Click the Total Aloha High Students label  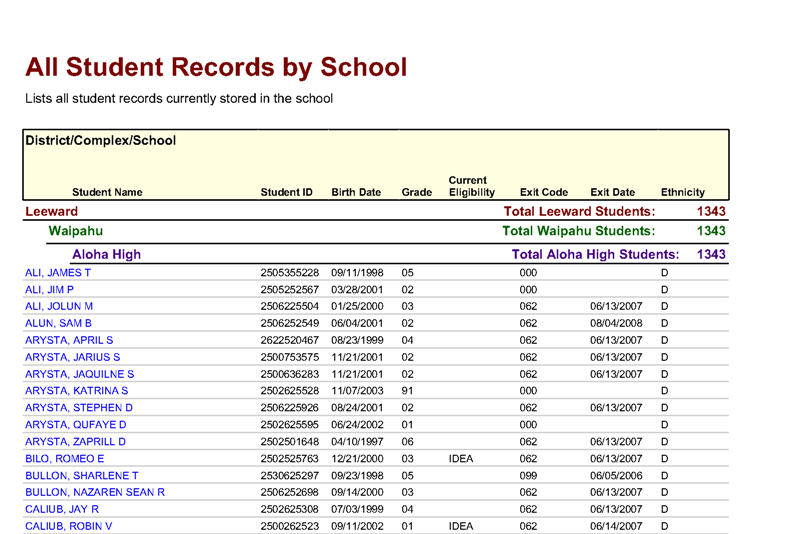coord(595,254)
